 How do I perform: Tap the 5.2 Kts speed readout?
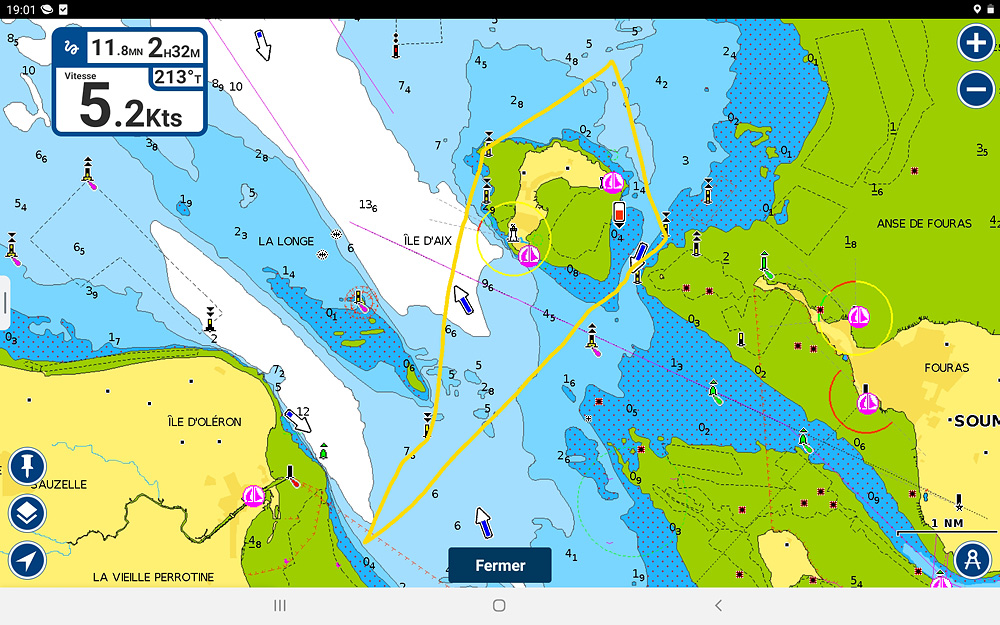(130, 108)
